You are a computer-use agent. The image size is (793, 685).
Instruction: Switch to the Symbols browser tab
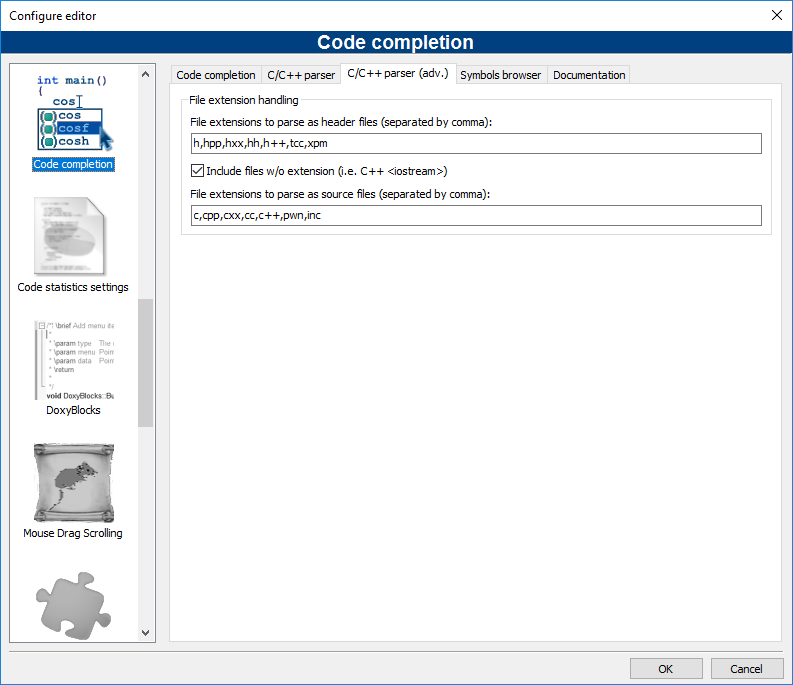point(500,75)
